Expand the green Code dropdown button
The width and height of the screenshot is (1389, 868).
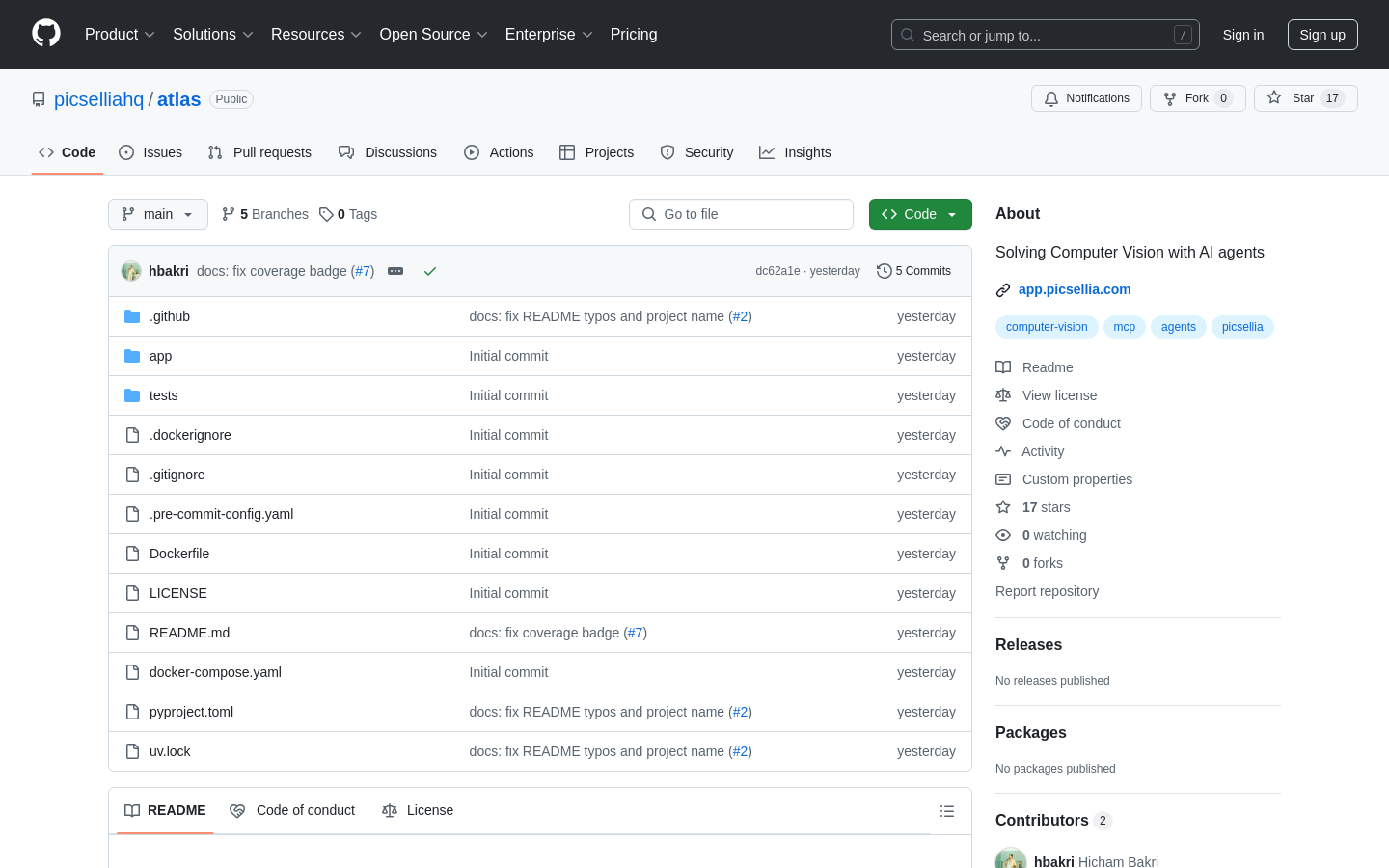coord(920,214)
